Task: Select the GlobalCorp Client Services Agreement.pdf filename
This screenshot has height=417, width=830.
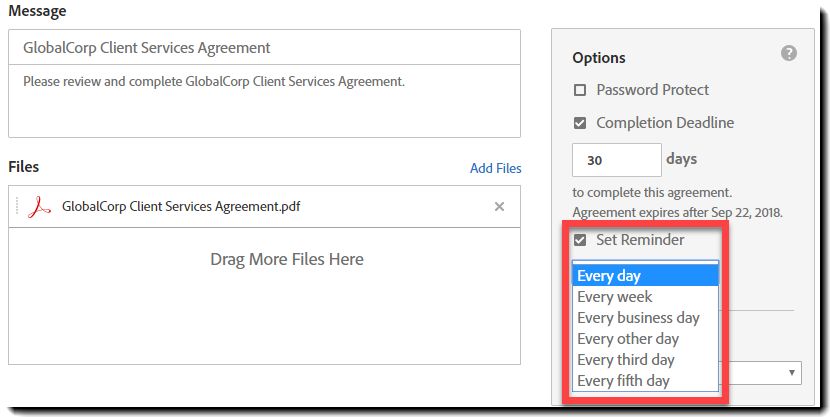Action: click(181, 206)
